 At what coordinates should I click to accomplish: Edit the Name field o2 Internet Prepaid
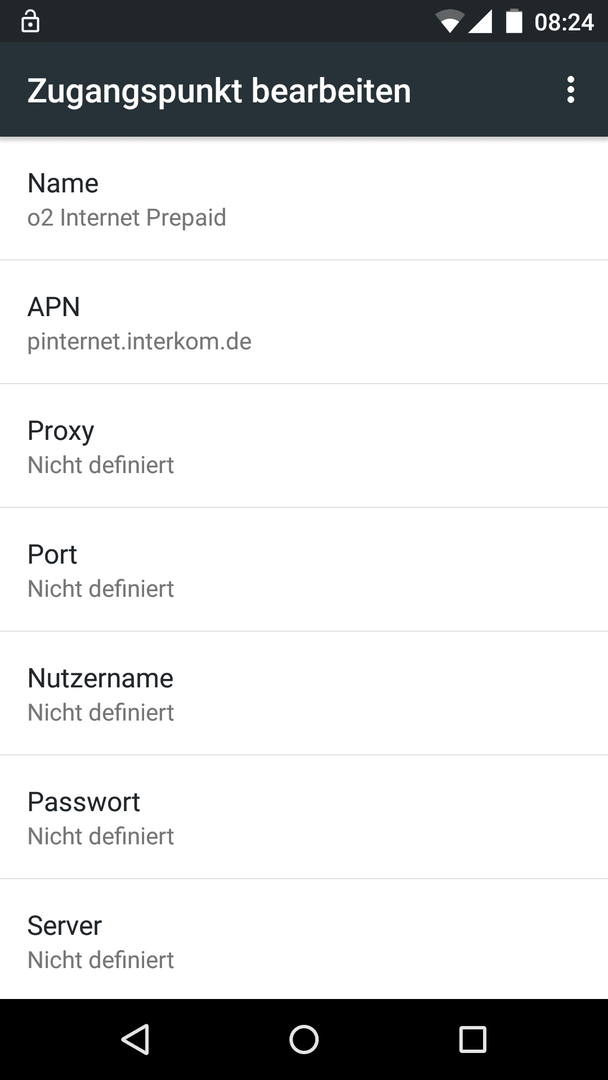[x=304, y=199]
